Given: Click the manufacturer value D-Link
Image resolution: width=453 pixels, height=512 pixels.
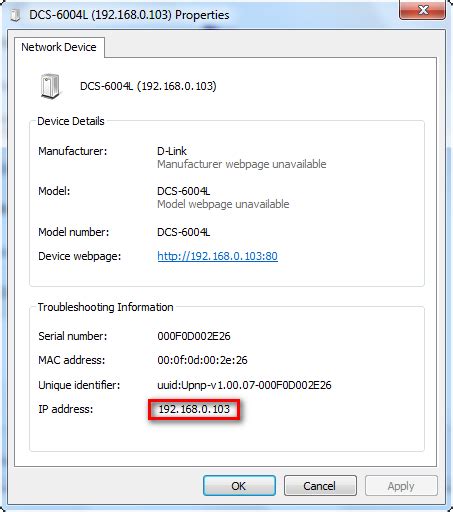Looking at the screenshot, I should [172, 151].
